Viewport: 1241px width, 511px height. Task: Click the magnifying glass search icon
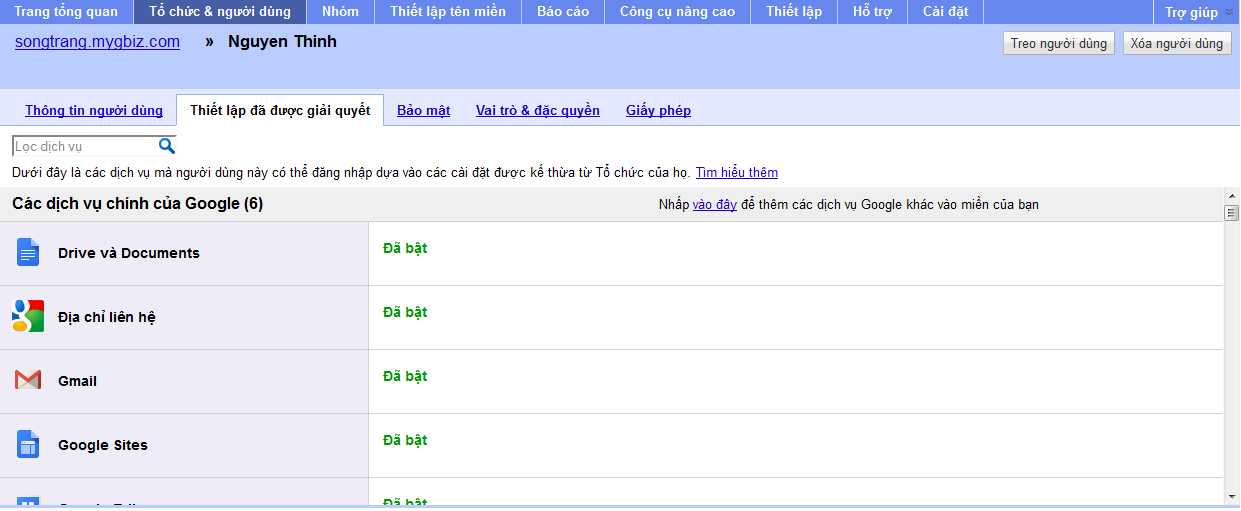coord(167,146)
